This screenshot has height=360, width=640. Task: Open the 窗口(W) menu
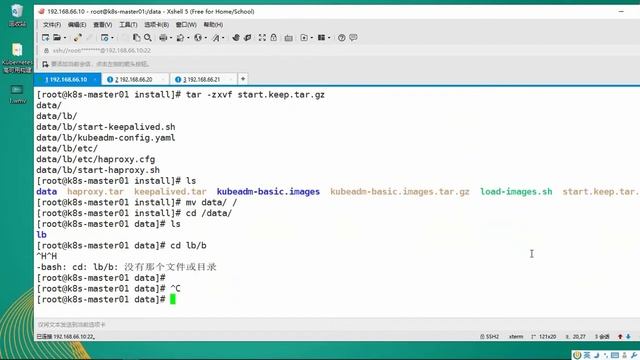[x=186, y=24]
